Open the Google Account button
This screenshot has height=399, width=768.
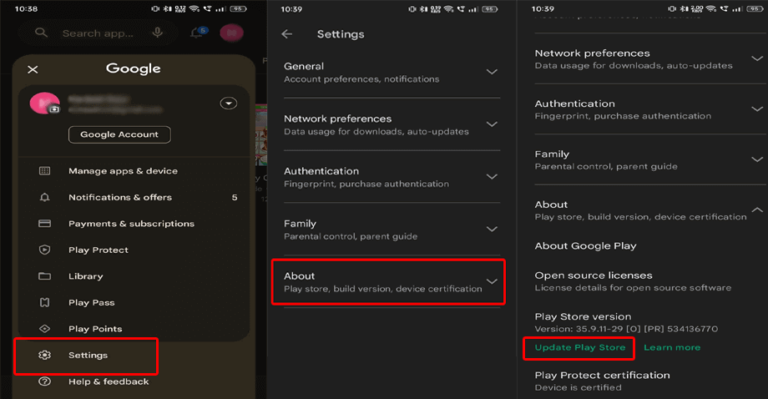tap(120, 135)
